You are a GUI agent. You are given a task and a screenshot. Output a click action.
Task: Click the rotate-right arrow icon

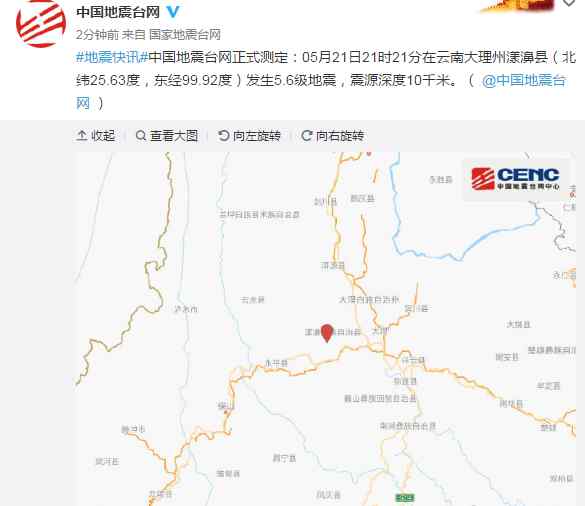coord(306,135)
